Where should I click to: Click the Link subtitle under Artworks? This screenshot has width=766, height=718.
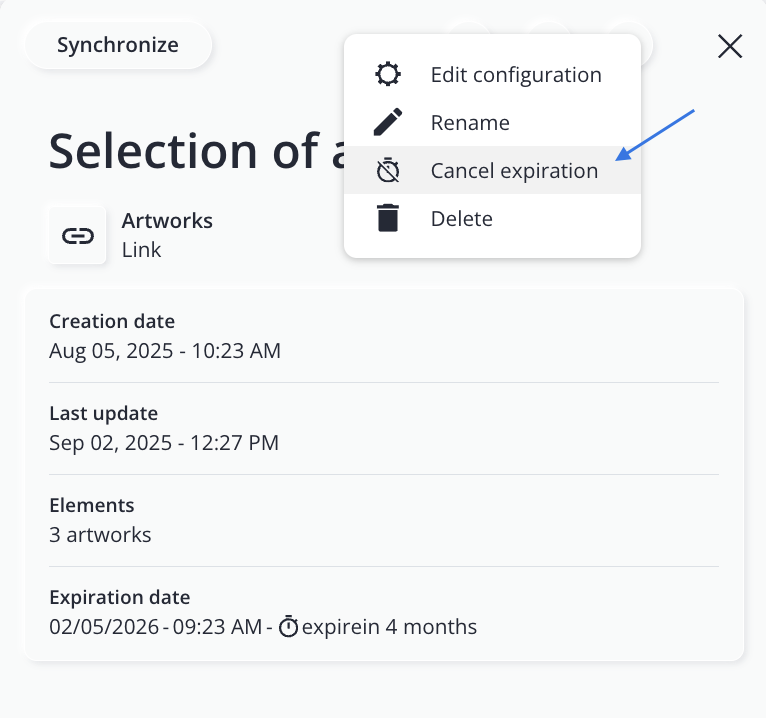[x=141, y=249]
